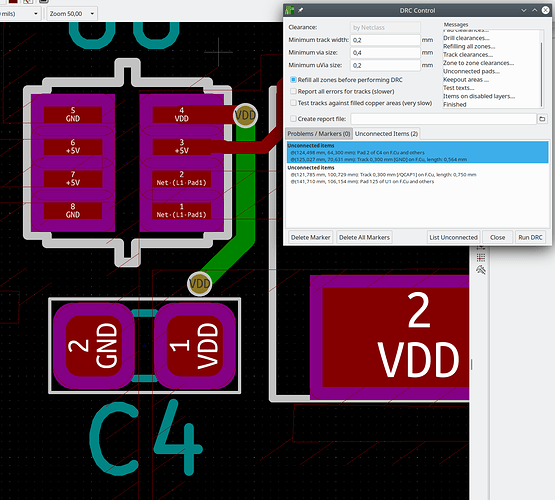Image resolution: width=555 pixels, height=500 pixels.
Task: Click the Delete Marker button
Action: tap(310, 237)
